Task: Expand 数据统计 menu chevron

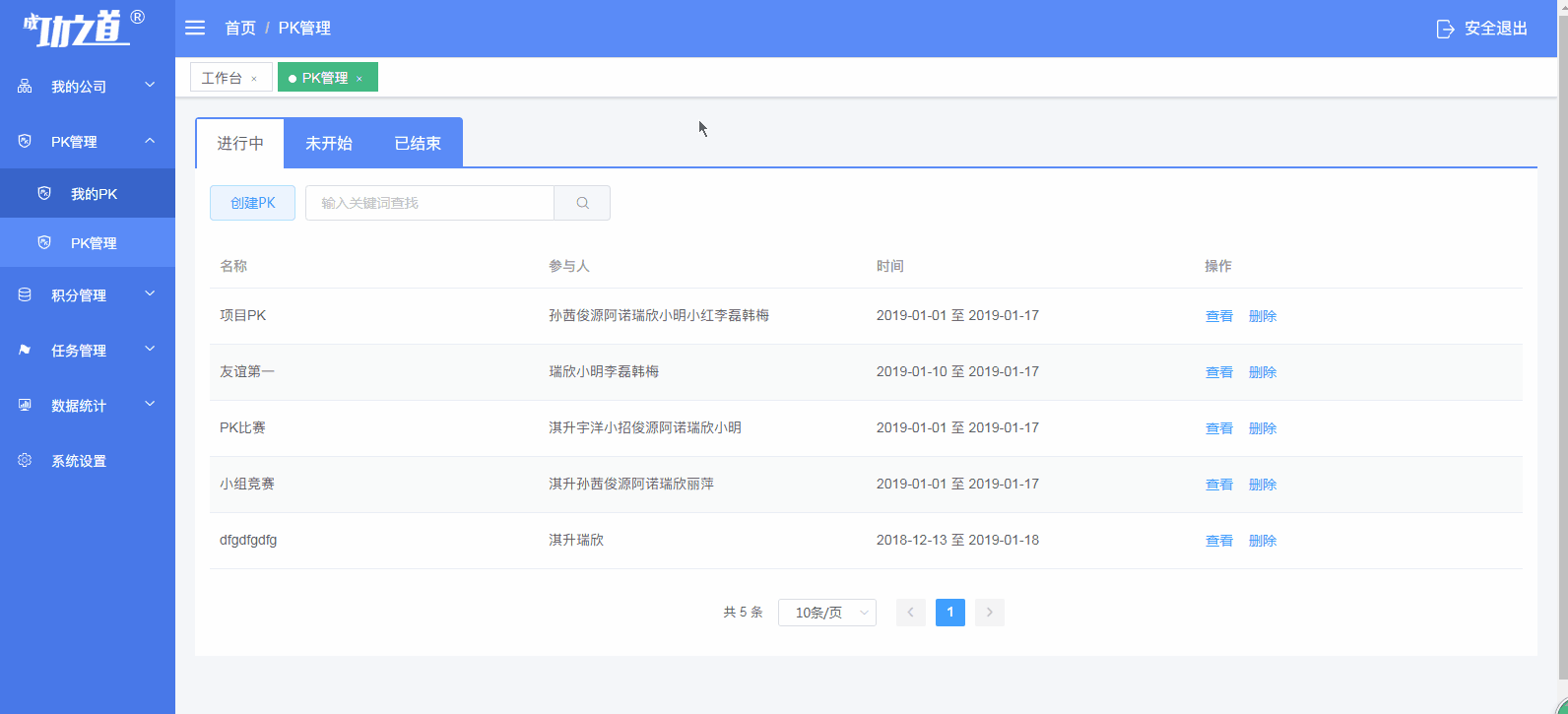Action: (x=150, y=405)
